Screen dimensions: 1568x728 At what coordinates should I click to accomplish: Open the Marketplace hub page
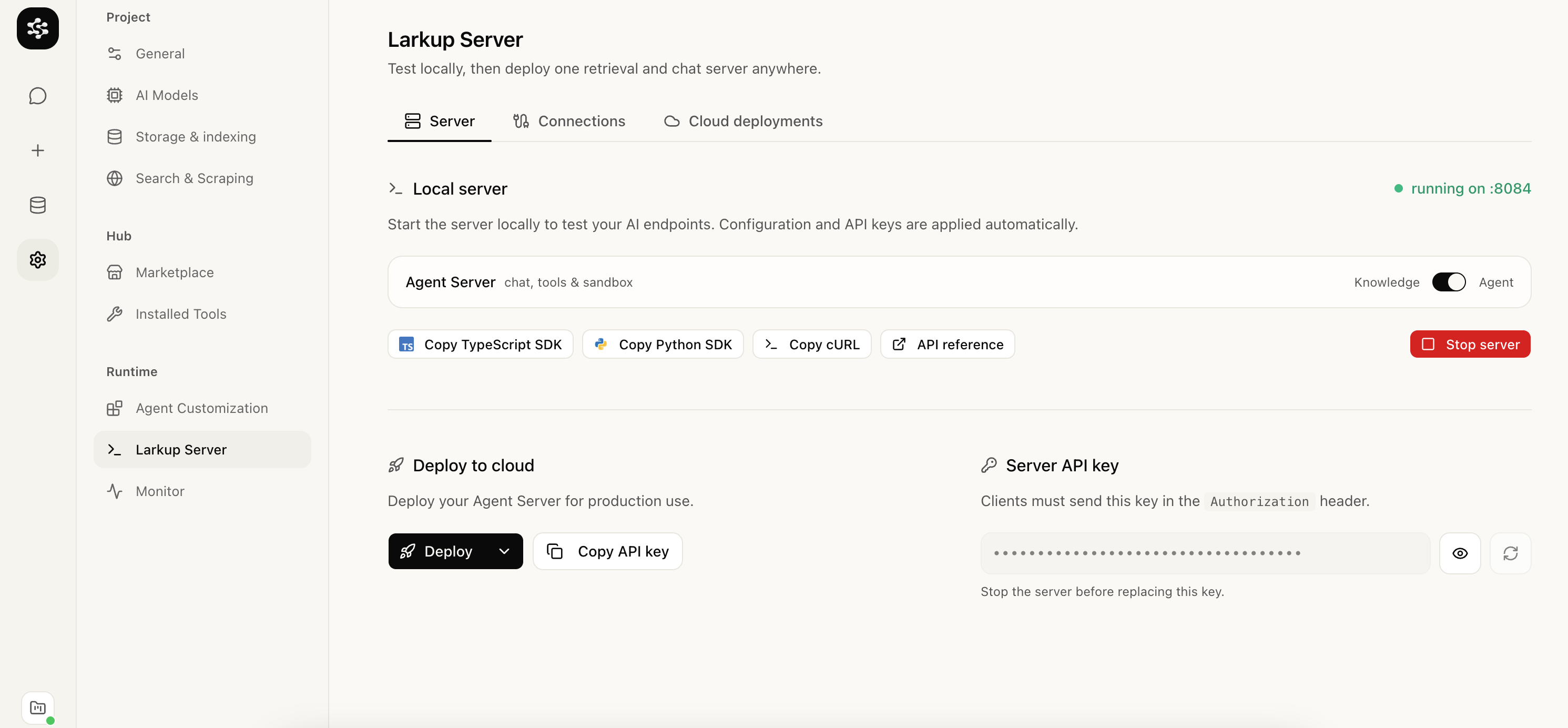(202, 272)
